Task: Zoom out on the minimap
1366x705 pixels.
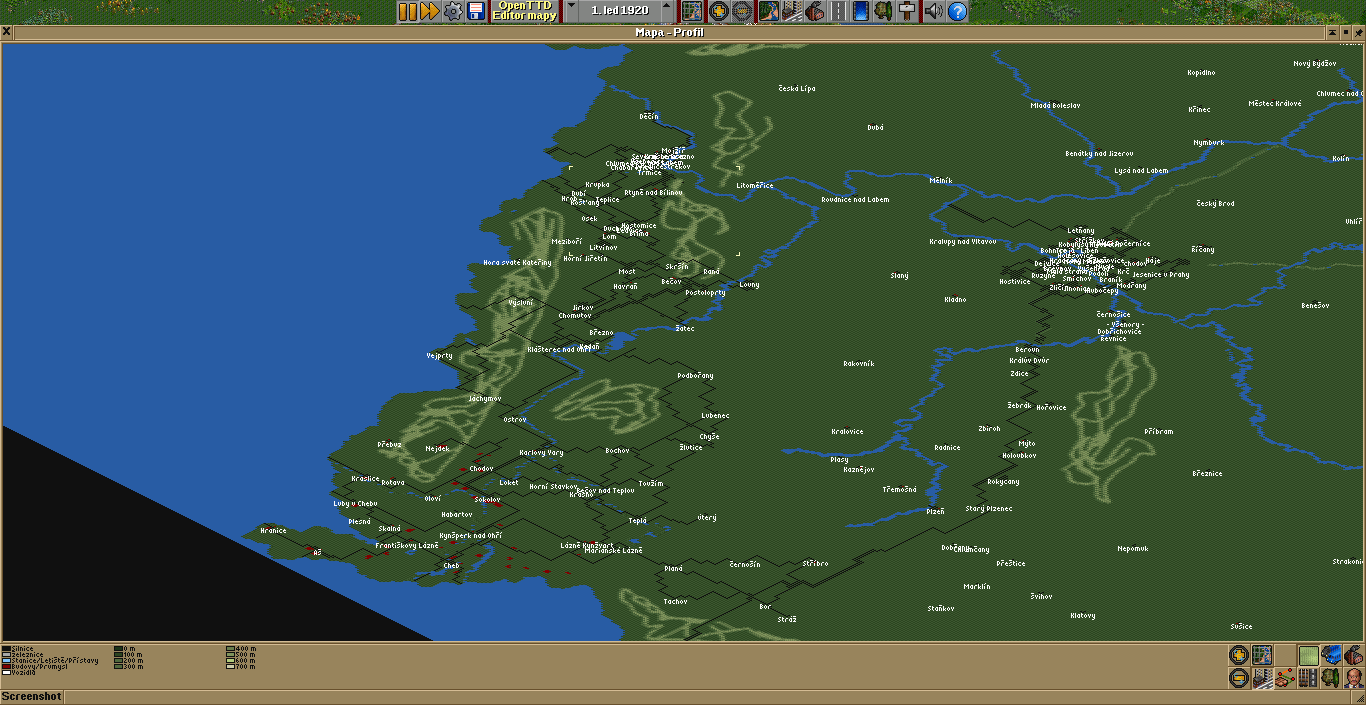Action: click(x=1239, y=677)
